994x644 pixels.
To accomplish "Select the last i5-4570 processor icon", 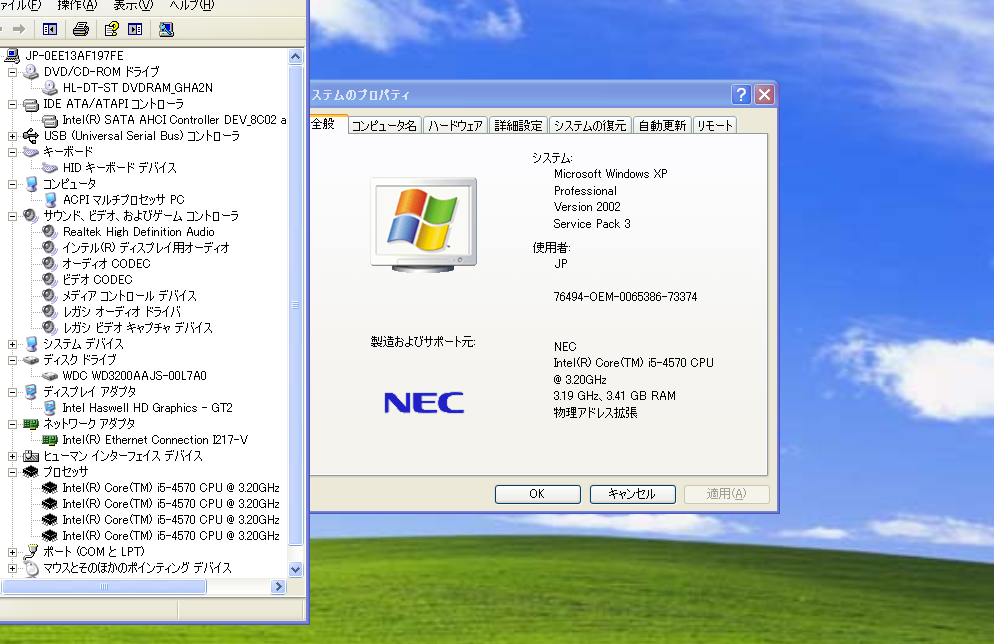I will tap(50, 536).
